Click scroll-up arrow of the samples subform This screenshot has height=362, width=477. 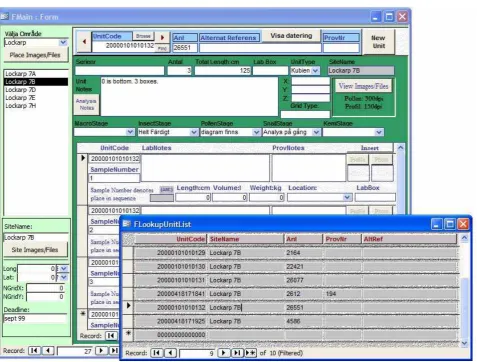click(400, 147)
